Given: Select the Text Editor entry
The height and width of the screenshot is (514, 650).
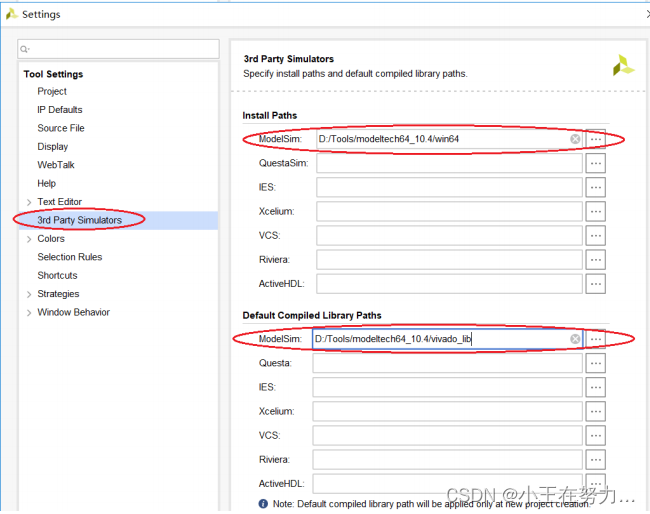Looking at the screenshot, I should (60, 201).
